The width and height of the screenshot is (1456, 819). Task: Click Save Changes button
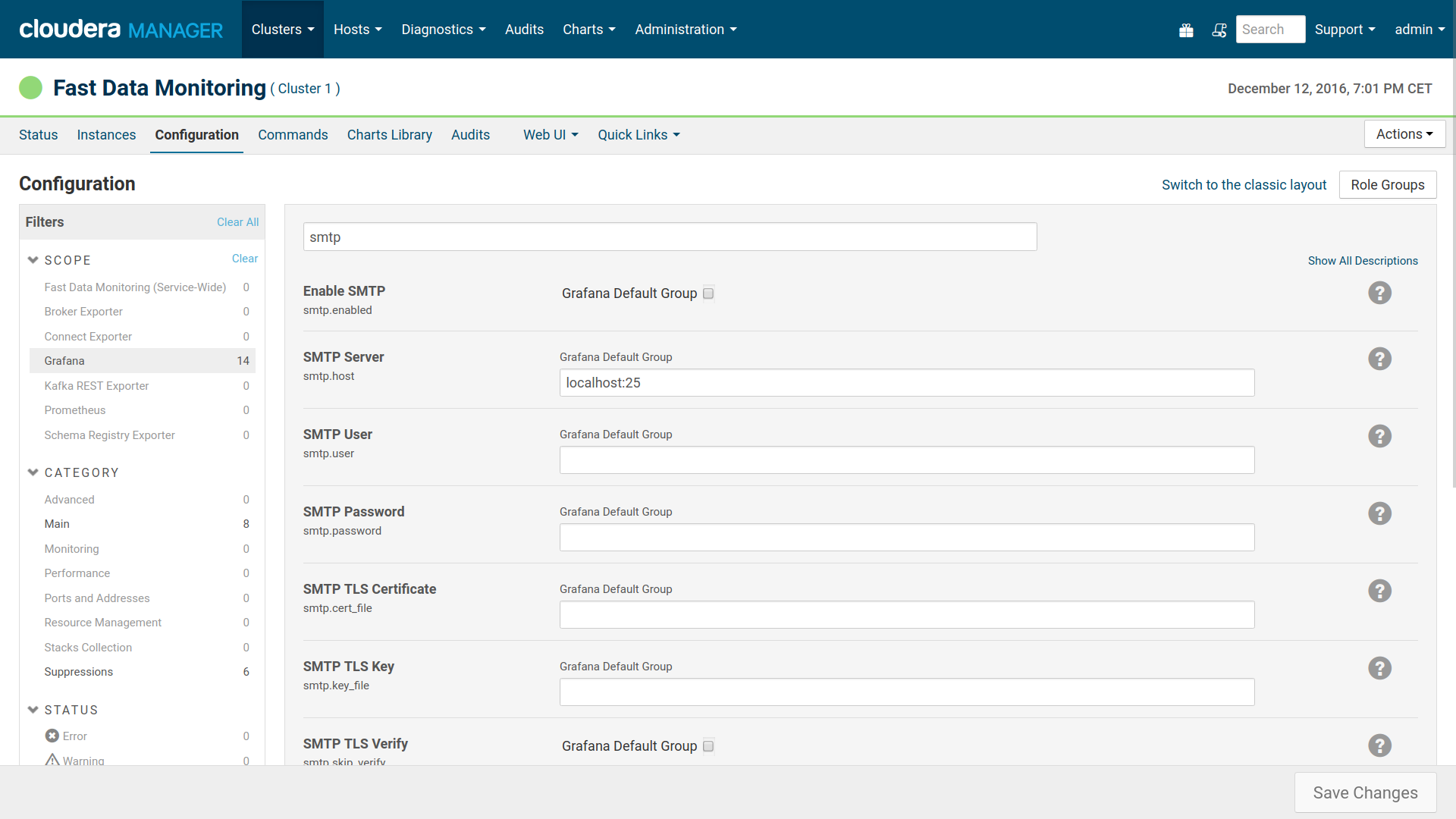point(1365,792)
